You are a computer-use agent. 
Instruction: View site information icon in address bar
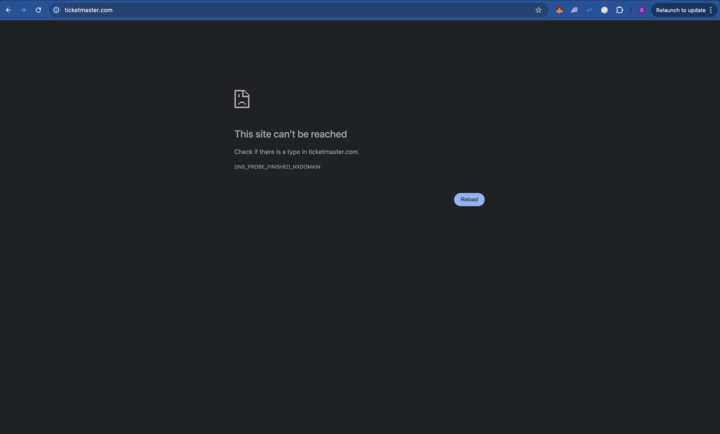(56, 10)
